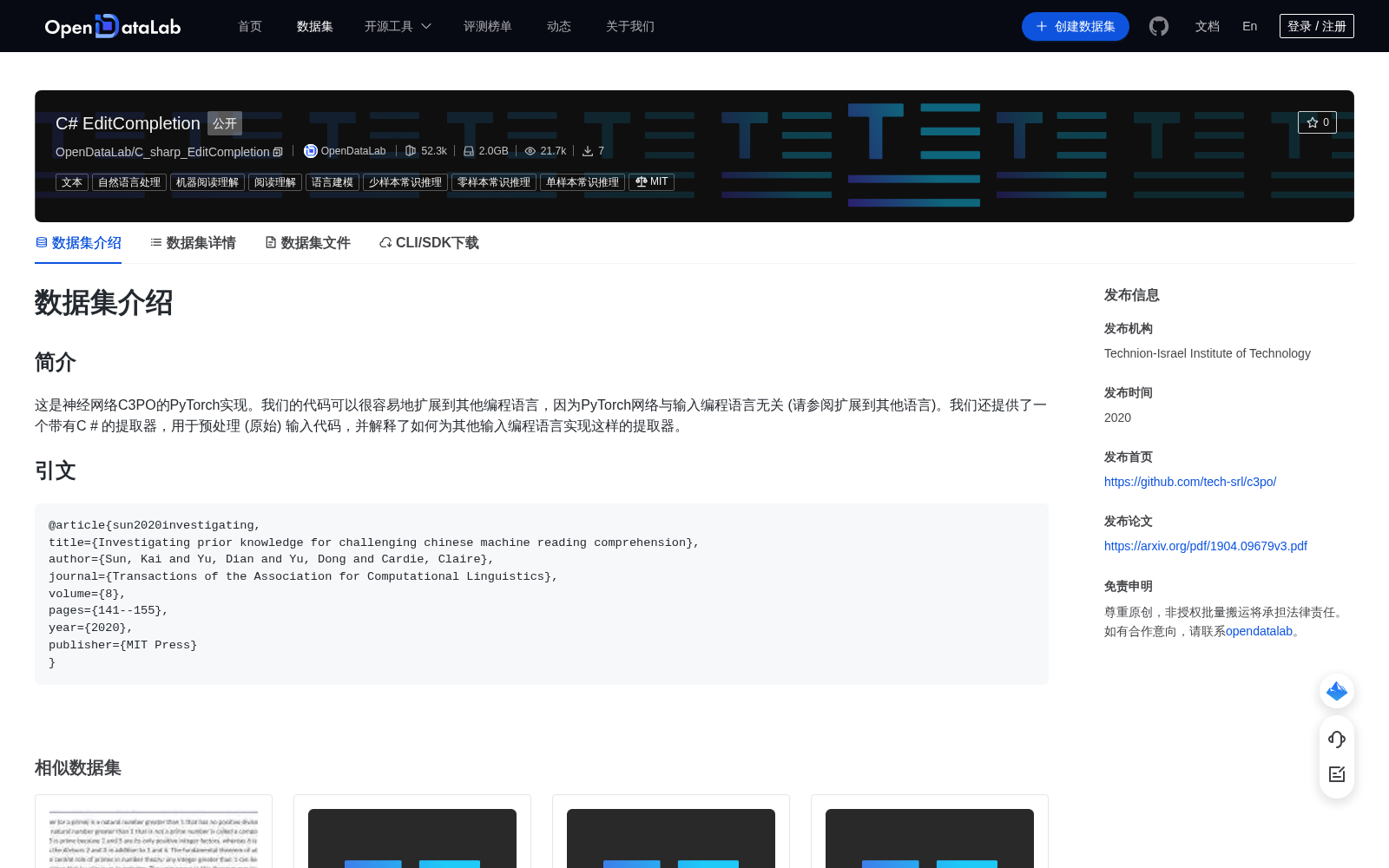Switch to 数据集文件 tab

pos(307,243)
